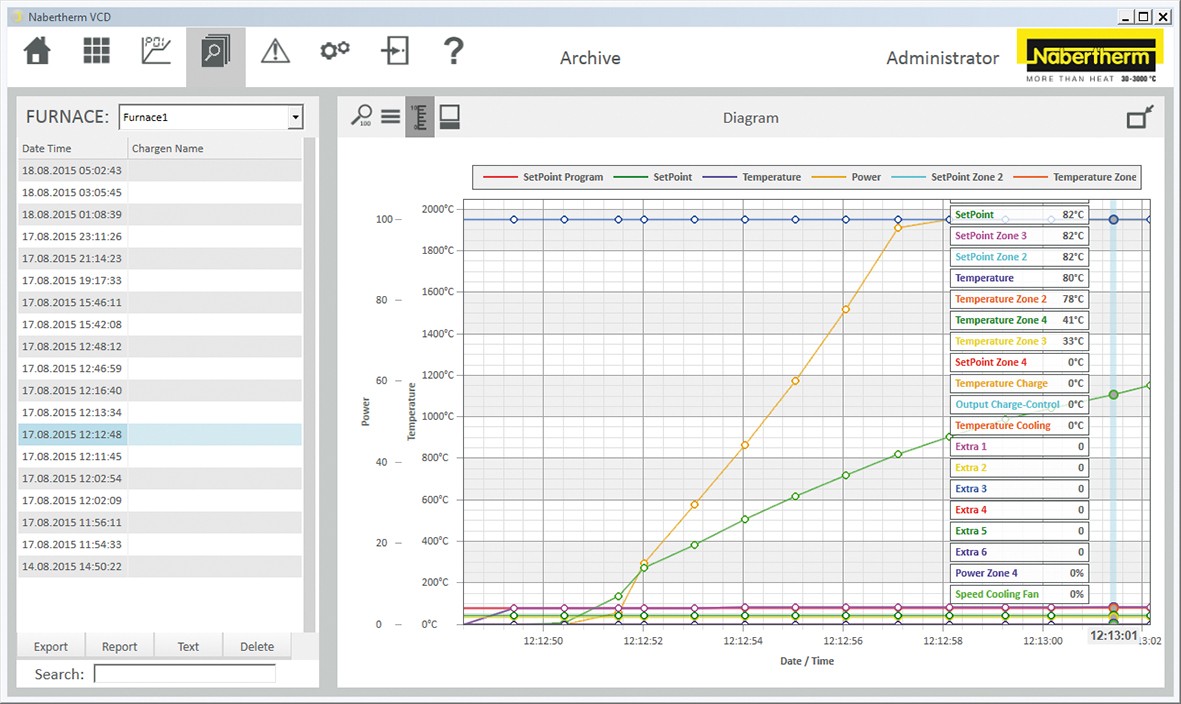Select highlighted entry 17.08.2015 12:12:48
Screen dimensions: 1181x704
pyautogui.click(x=160, y=434)
